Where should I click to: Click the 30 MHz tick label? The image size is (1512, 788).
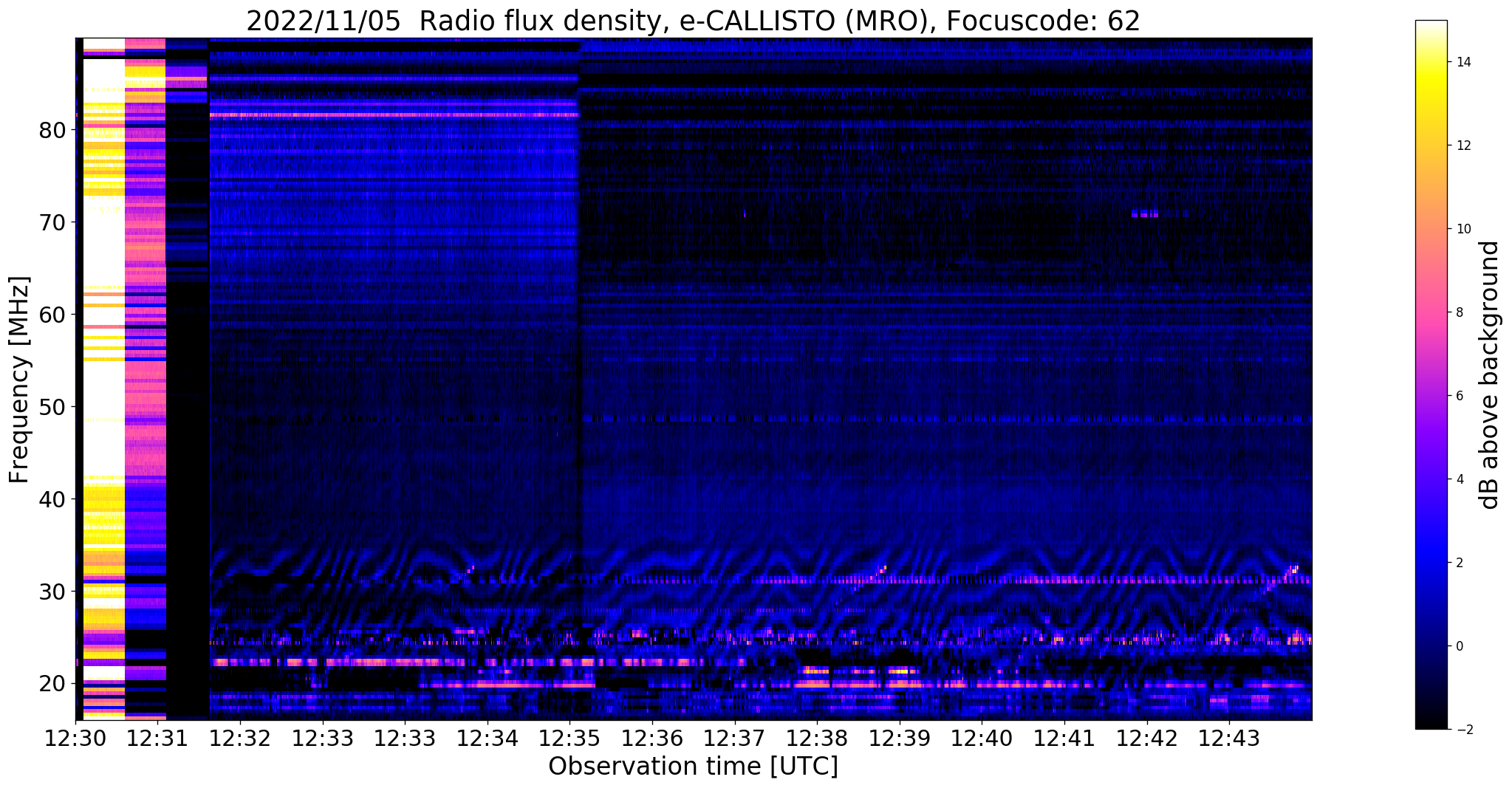click(x=53, y=592)
